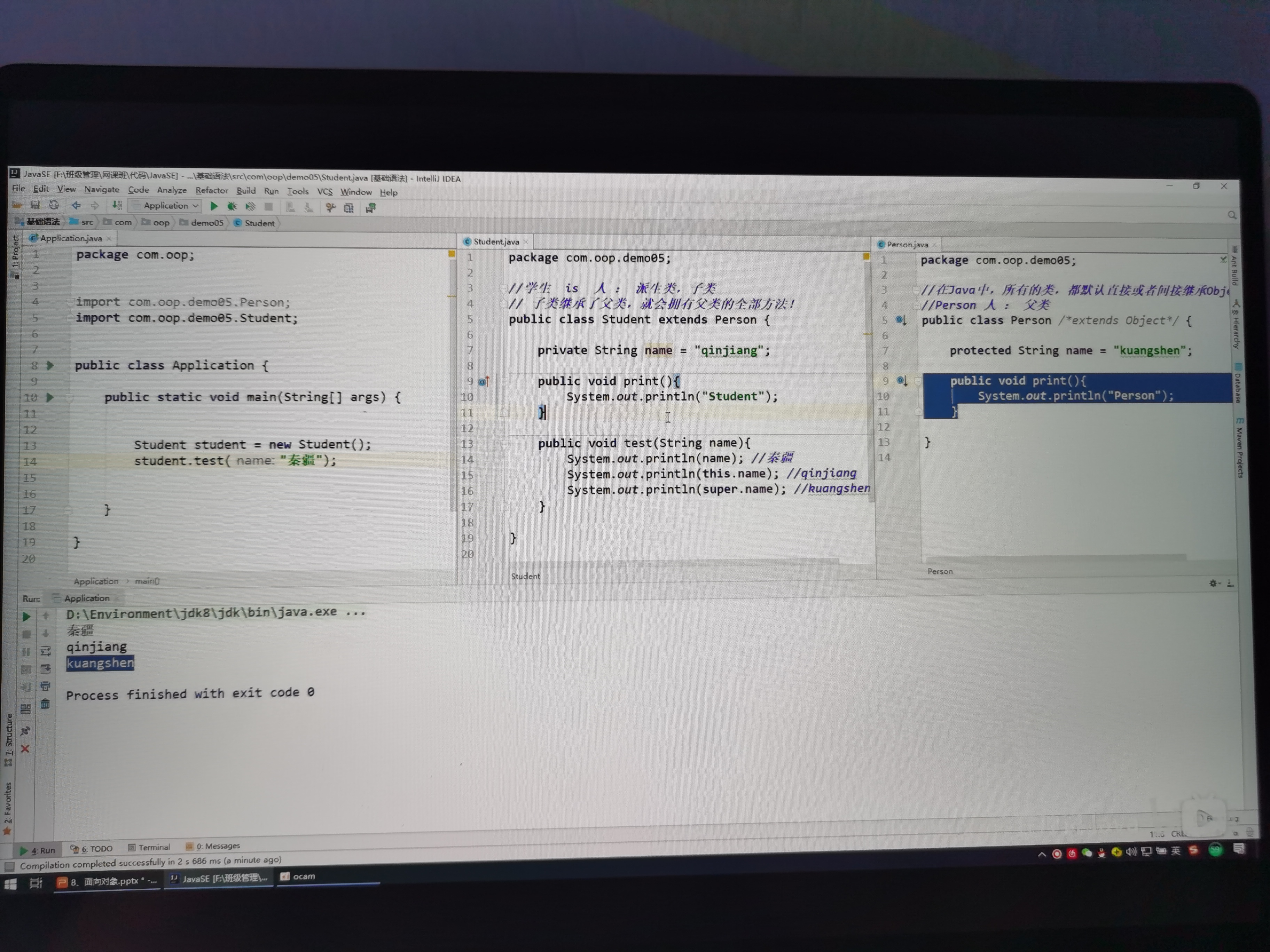Click the green Run button in main toolbar
Image resolution: width=1270 pixels, height=952 pixels.
[x=213, y=207]
